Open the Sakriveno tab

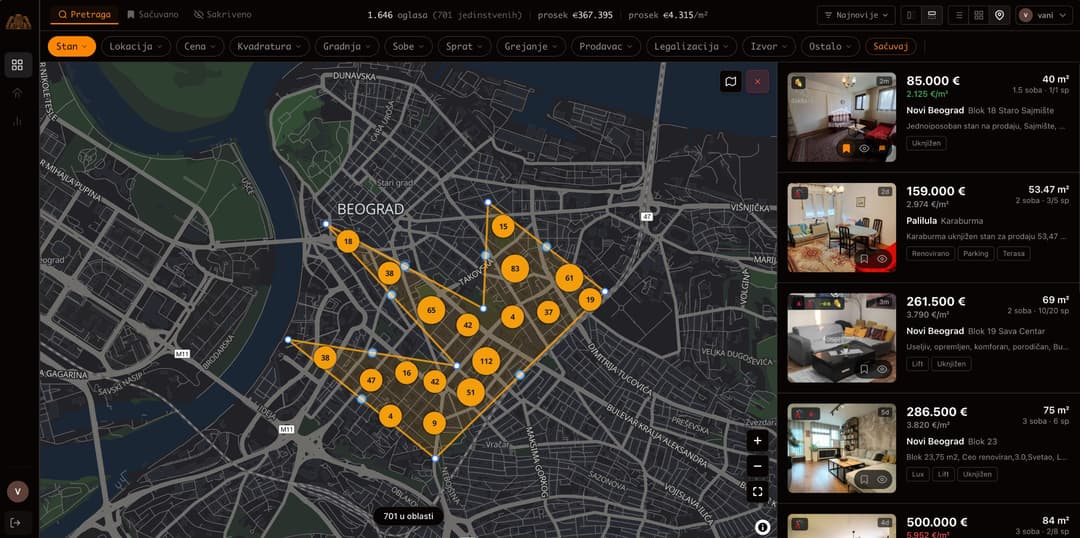tap(223, 15)
